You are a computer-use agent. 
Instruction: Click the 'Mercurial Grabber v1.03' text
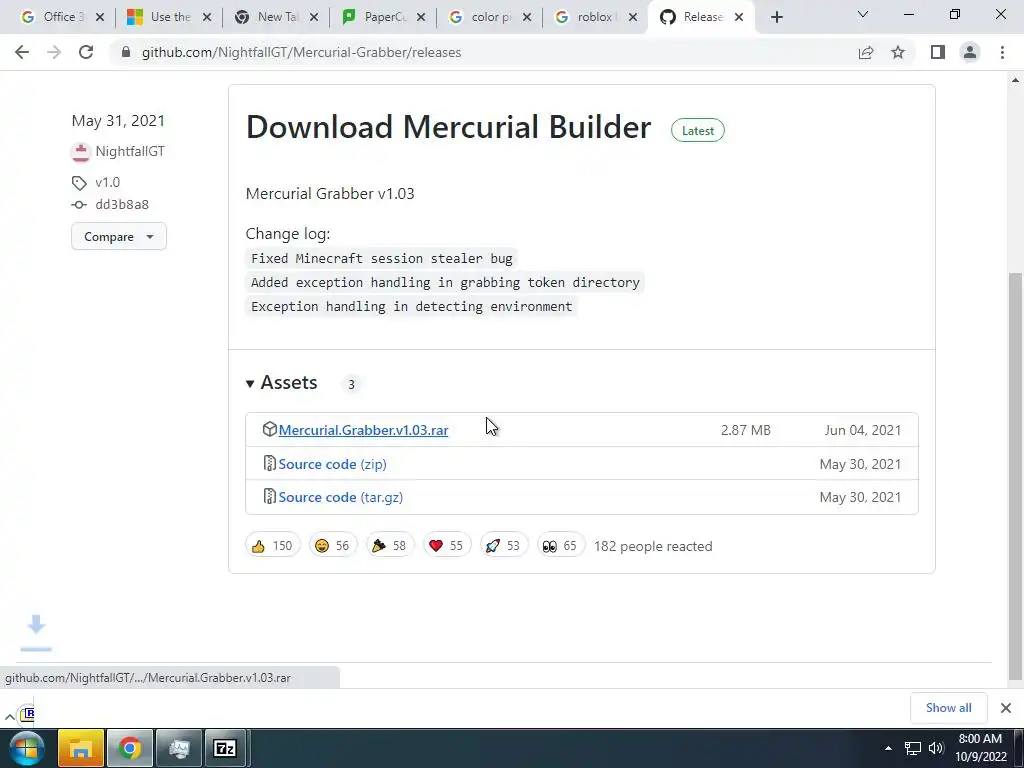click(330, 194)
